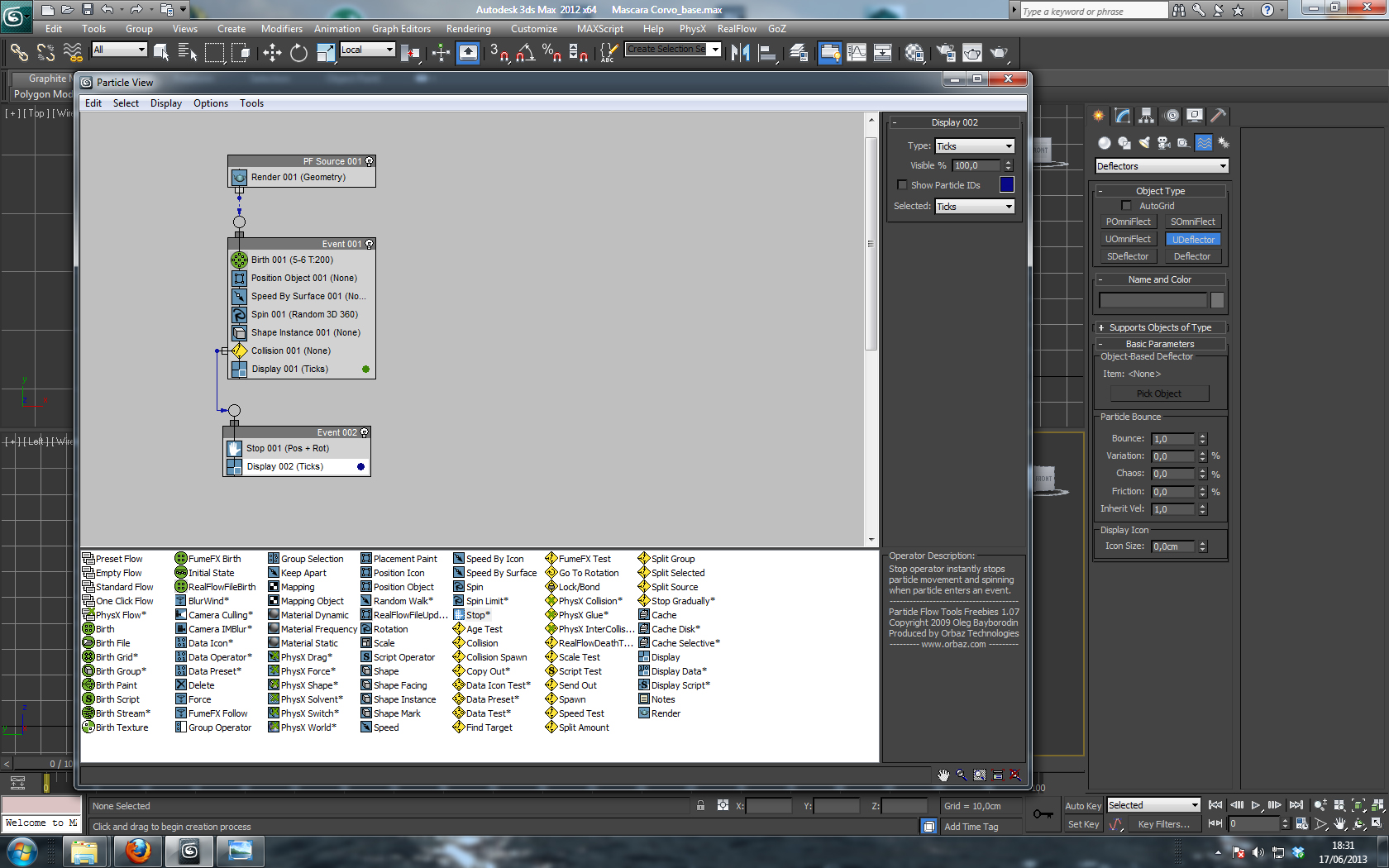Open the Selected display type dropdown
Viewport: 1389px width, 868px height.
point(974,207)
